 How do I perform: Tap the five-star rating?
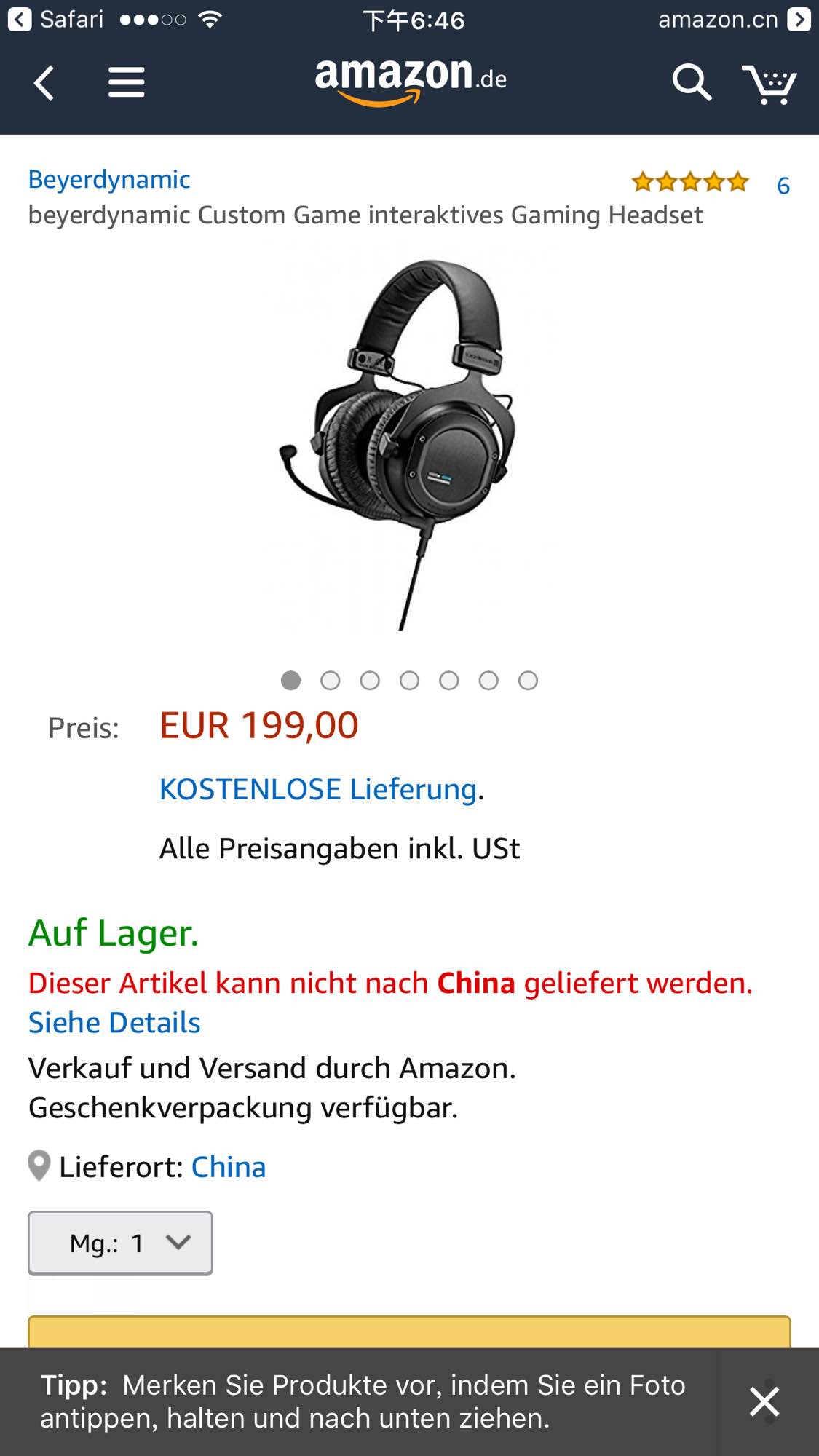pyautogui.click(x=690, y=182)
